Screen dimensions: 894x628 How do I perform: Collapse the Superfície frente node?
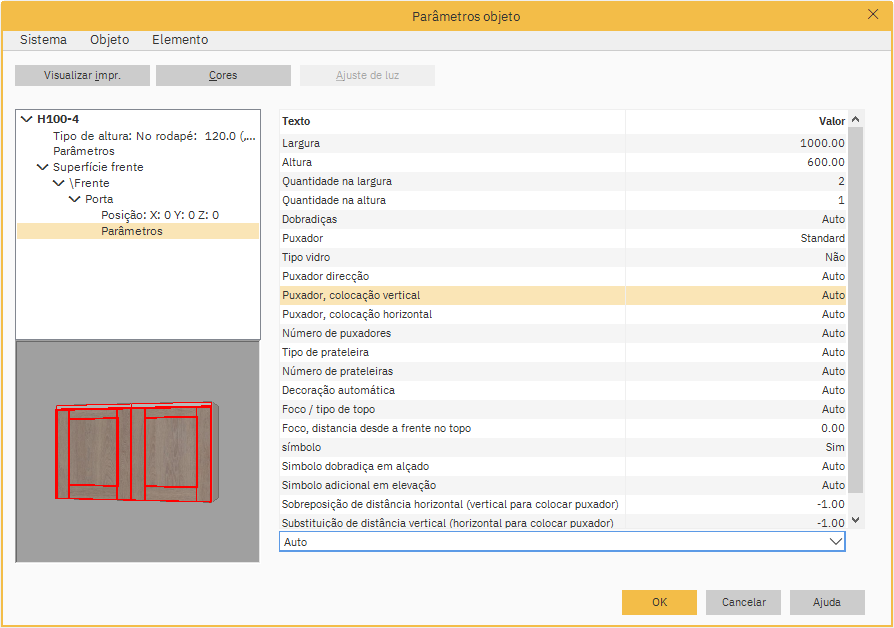point(42,167)
